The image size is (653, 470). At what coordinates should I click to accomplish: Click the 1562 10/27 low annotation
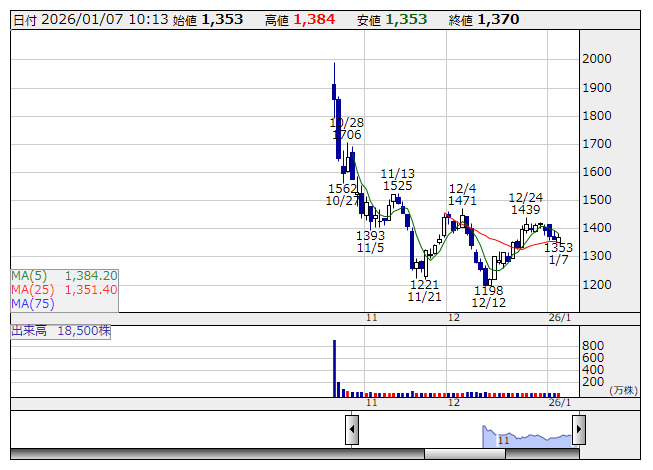[x=342, y=195]
